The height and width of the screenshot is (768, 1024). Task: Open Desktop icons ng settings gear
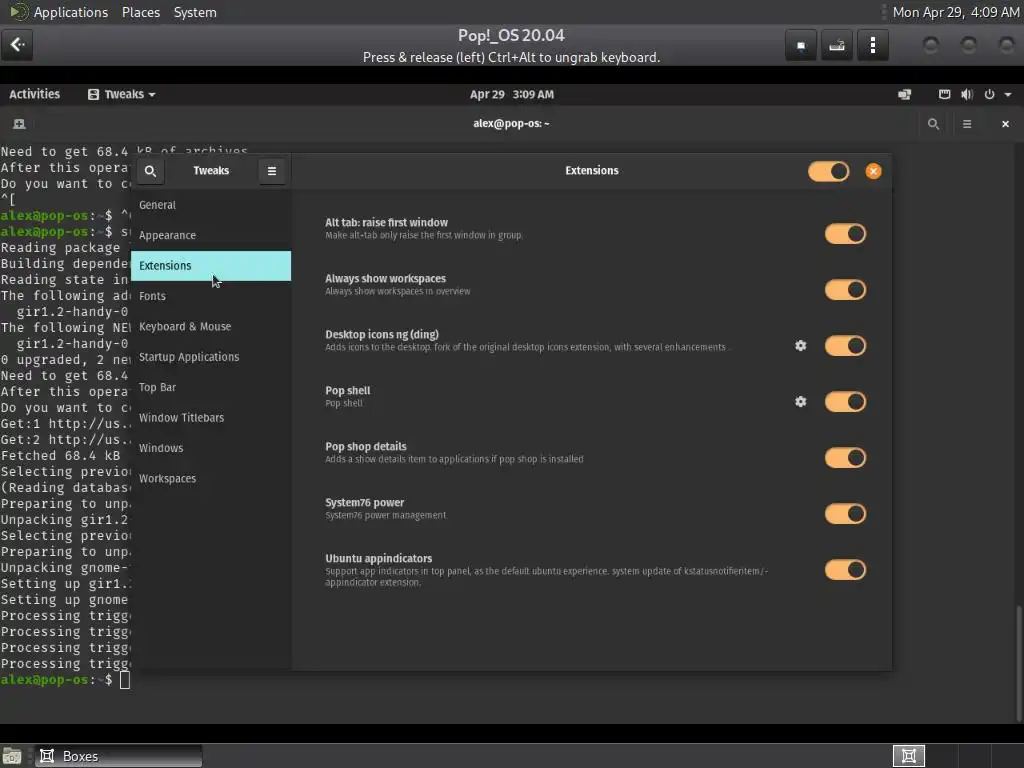click(801, 345)
